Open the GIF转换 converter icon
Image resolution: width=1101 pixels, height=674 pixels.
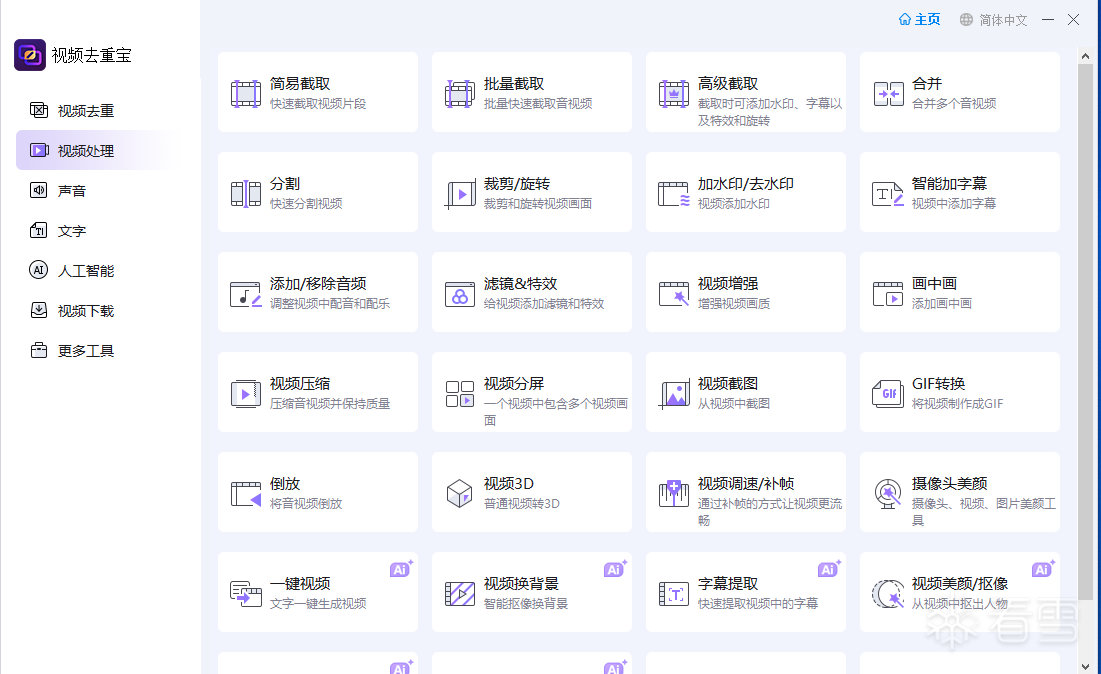[x=888, y=394]
